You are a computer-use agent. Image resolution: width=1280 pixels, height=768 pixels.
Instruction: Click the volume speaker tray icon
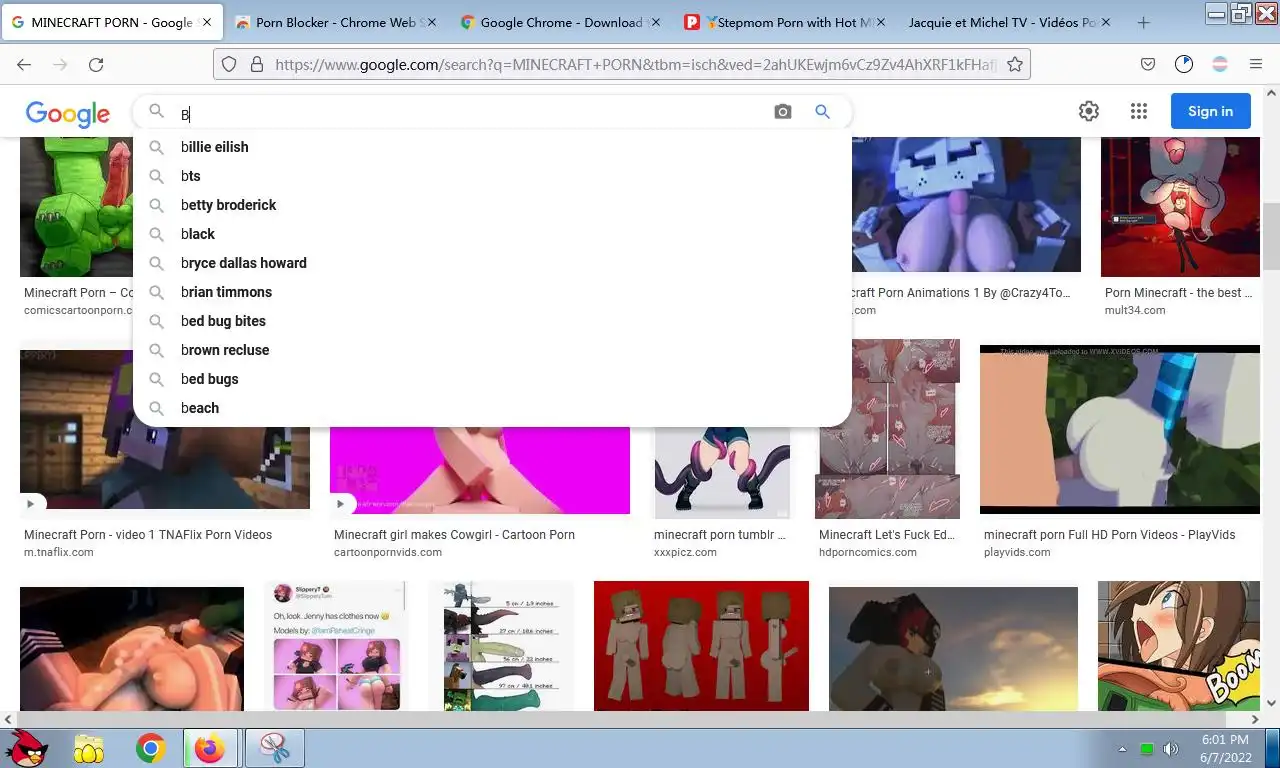[1170, 748]
